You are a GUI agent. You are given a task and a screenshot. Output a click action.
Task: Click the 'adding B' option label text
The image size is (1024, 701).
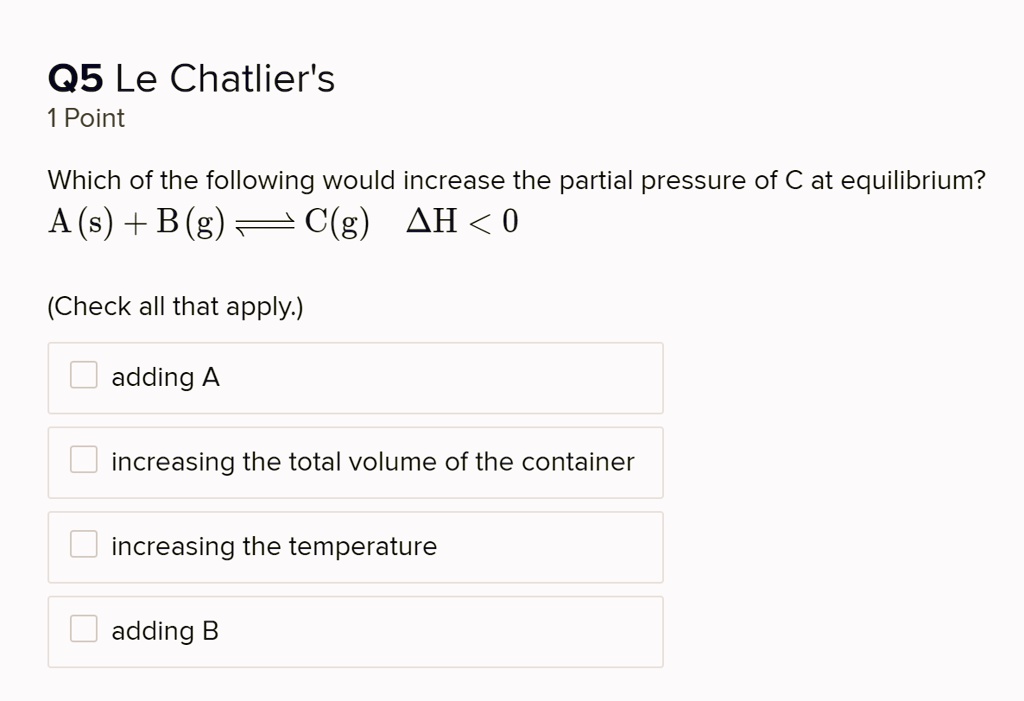pos(166,631)
